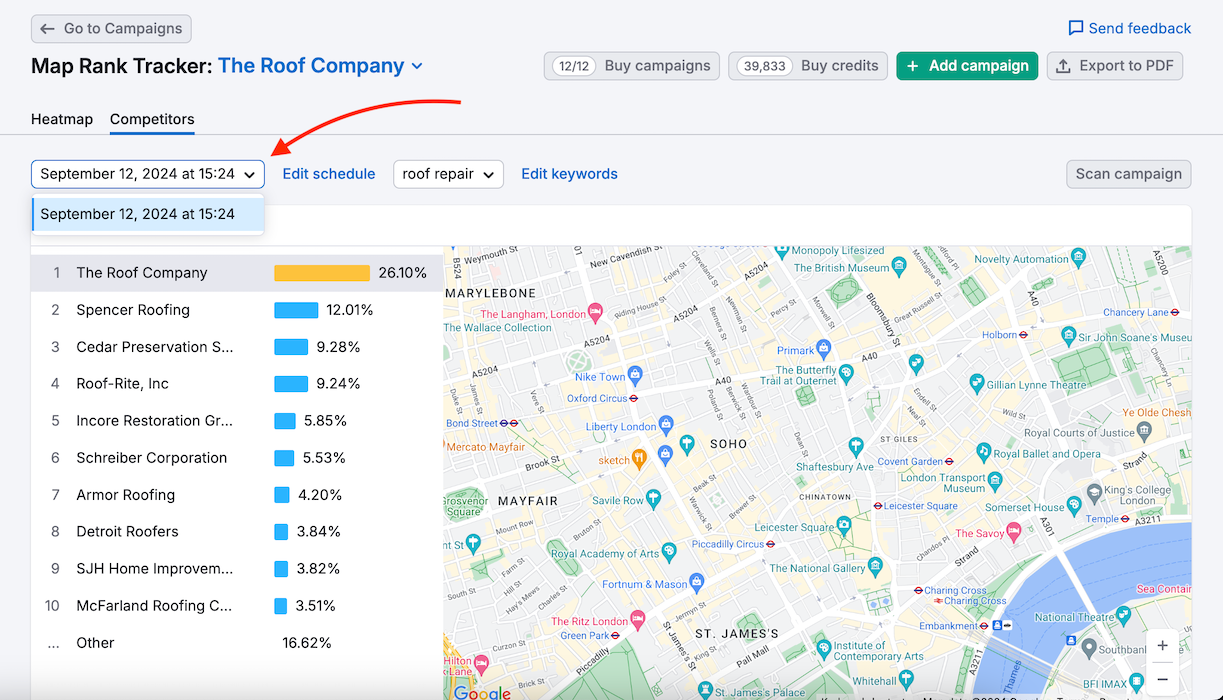Click the Send feedback speech bubble icon

click(1076, 28)
